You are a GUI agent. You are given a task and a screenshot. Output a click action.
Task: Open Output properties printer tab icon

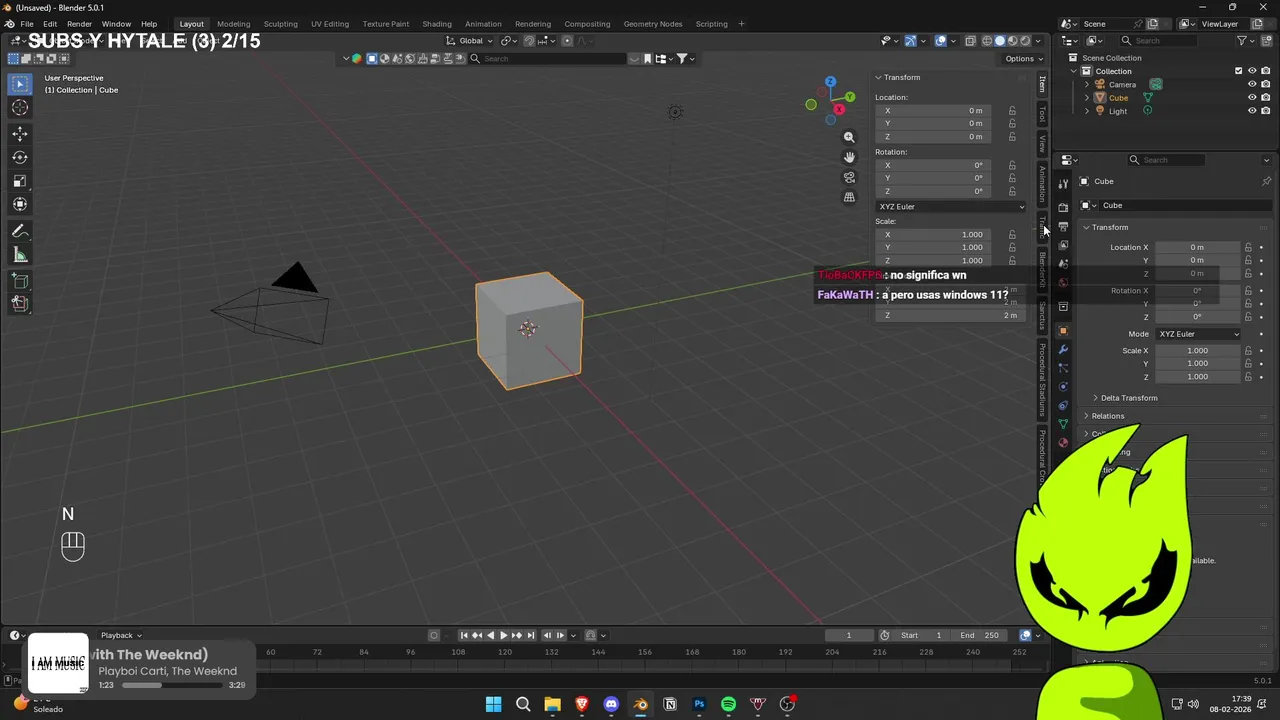(1063, 226)
